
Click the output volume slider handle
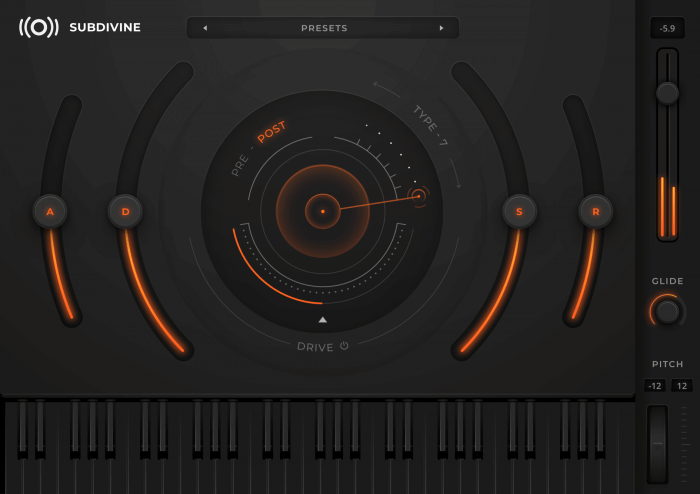point(667,93)
